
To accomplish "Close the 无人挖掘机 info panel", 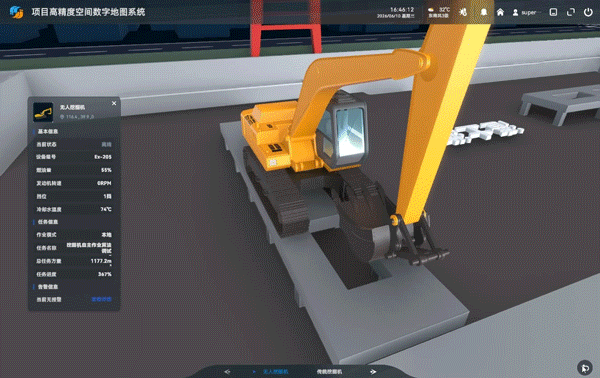I will tap(114, 103).
